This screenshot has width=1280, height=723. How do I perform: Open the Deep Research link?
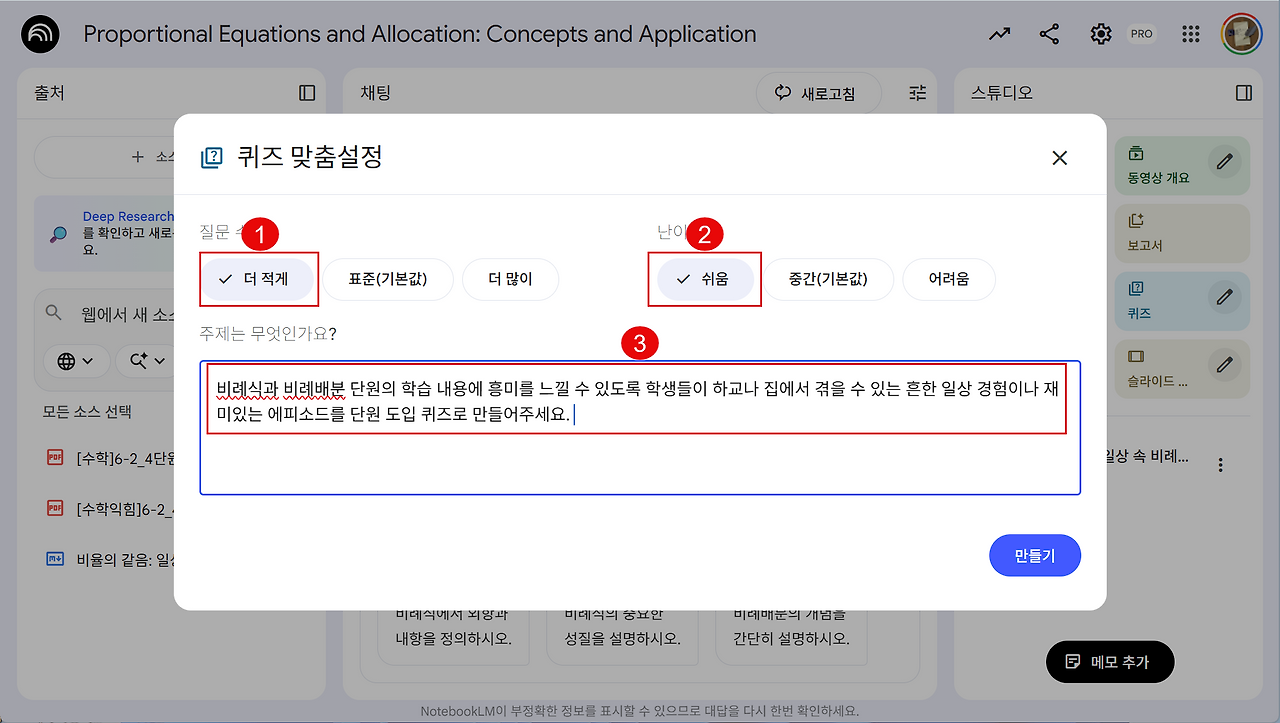pos(128,216)
